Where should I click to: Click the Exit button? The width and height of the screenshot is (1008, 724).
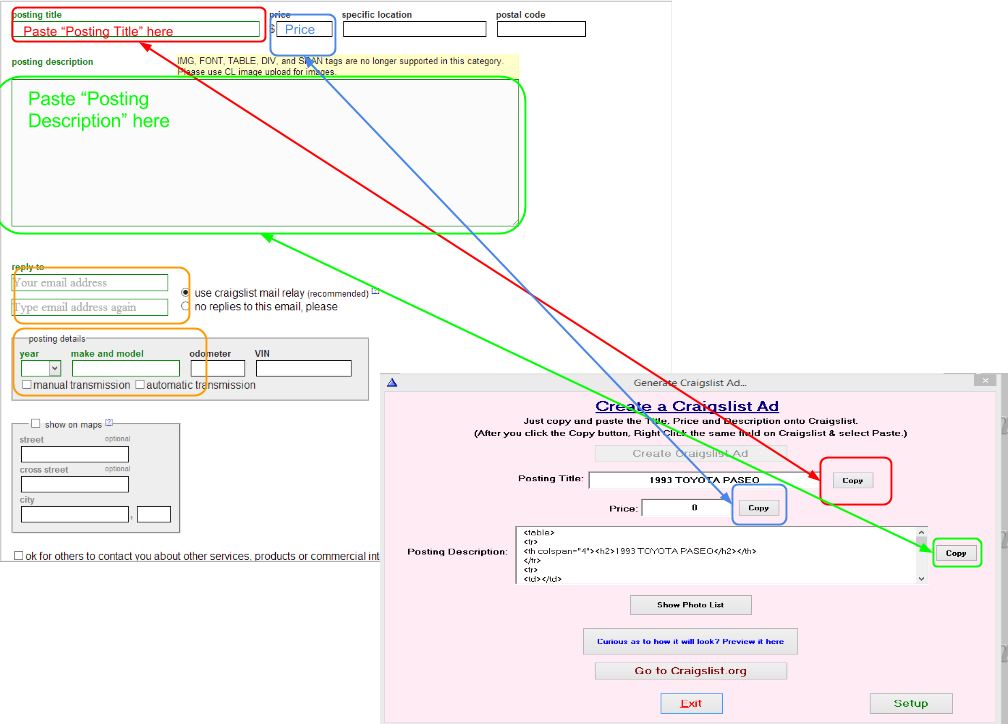(691, 703)
